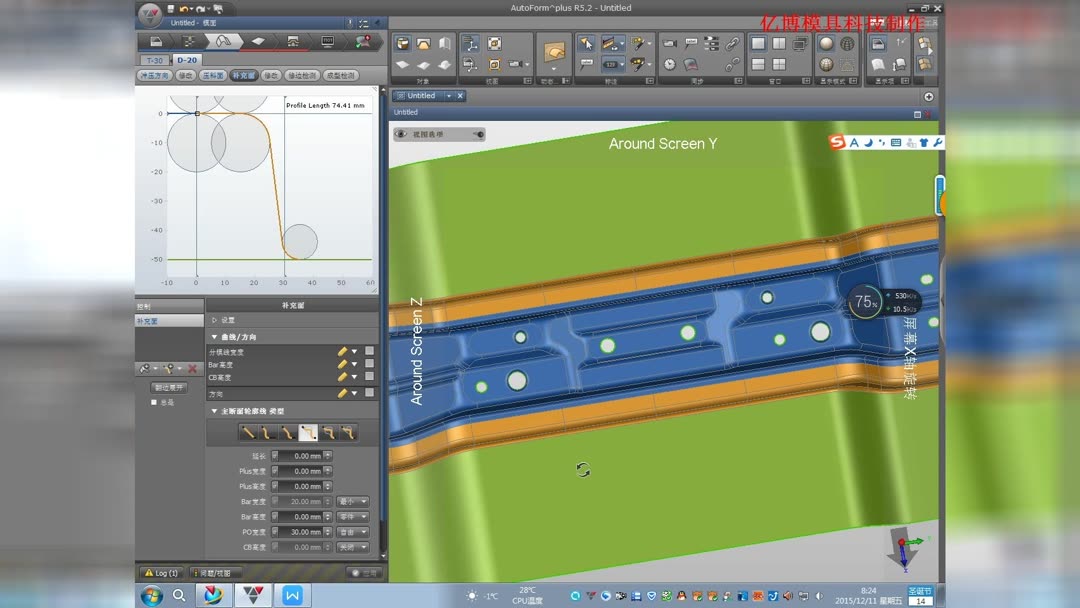This screenshot has height=608, width=1080.
Task: Click the clock icon in the ribbon
Action: point(669,64)
